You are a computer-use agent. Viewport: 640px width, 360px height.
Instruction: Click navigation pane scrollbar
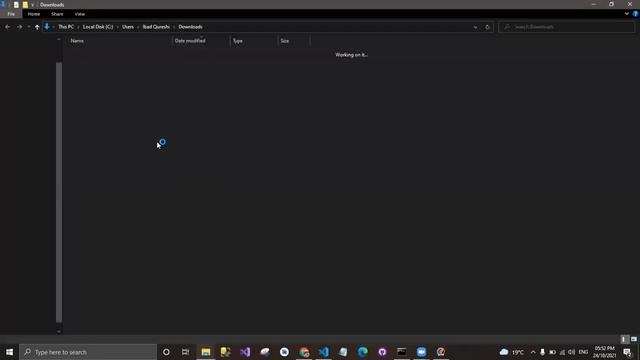(59, 192)
